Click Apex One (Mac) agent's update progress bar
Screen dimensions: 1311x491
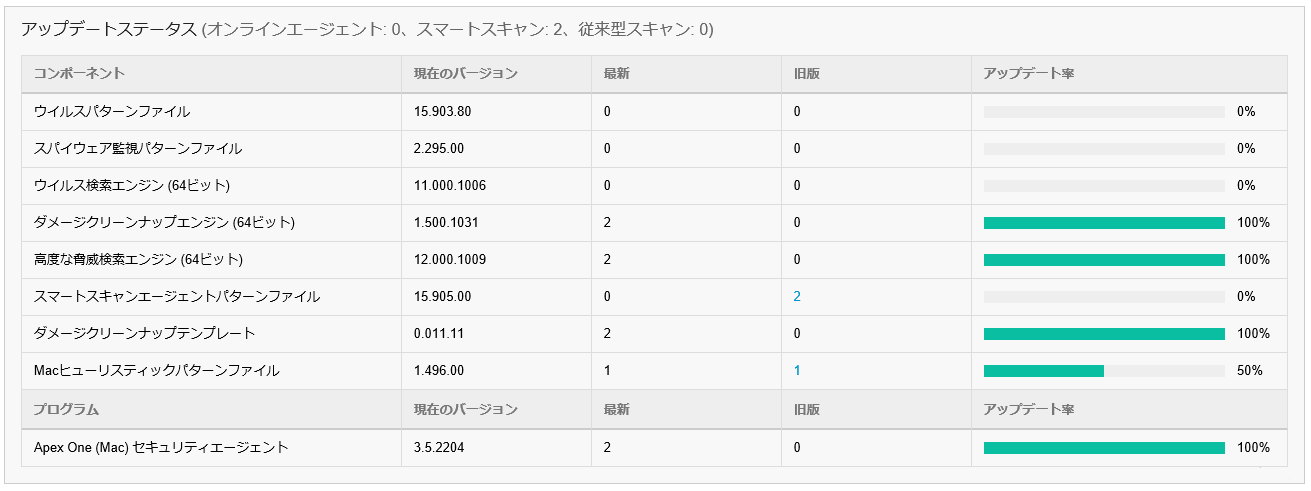(1104, 448)
